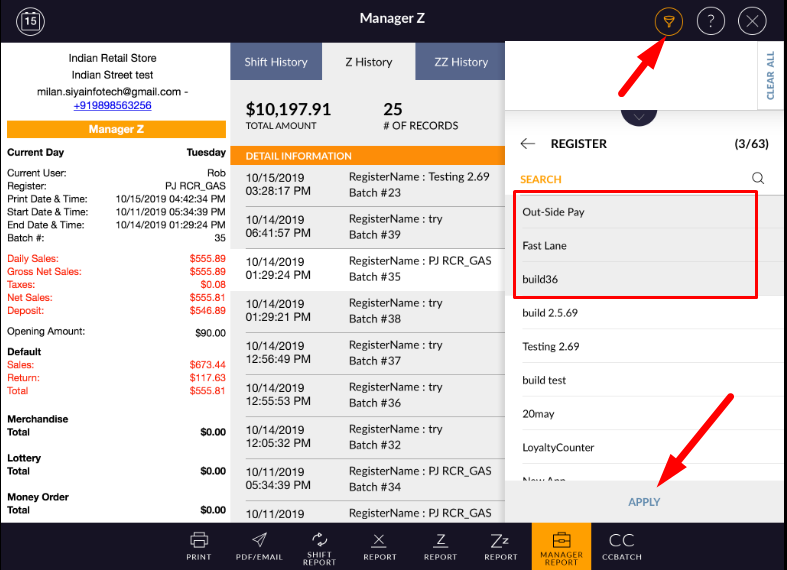The image size is (787, 570).
Task: Click the PDF/Email send icon
Action: pyautogui.click(x=259, y=545)
